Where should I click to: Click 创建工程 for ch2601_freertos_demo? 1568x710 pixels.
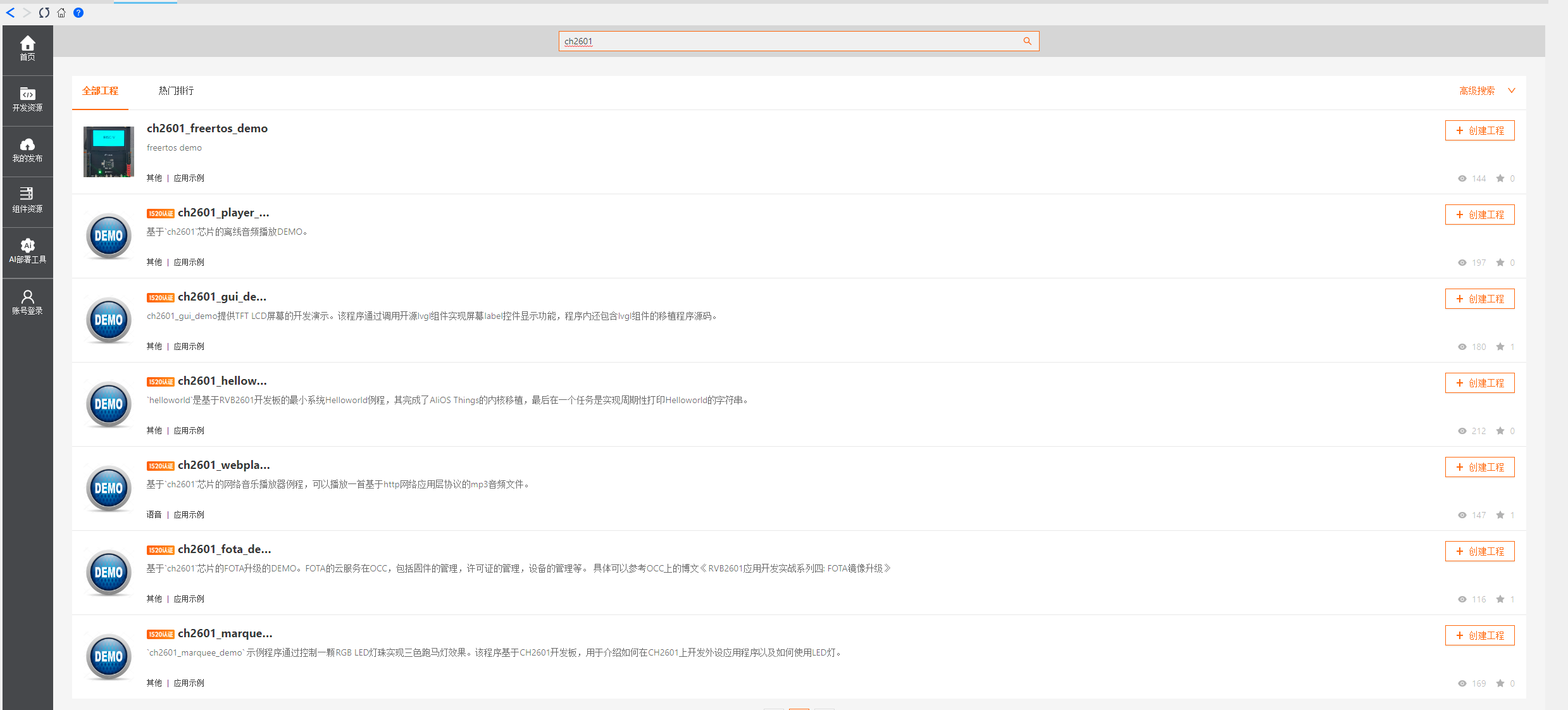click(x=1479, y=130)
